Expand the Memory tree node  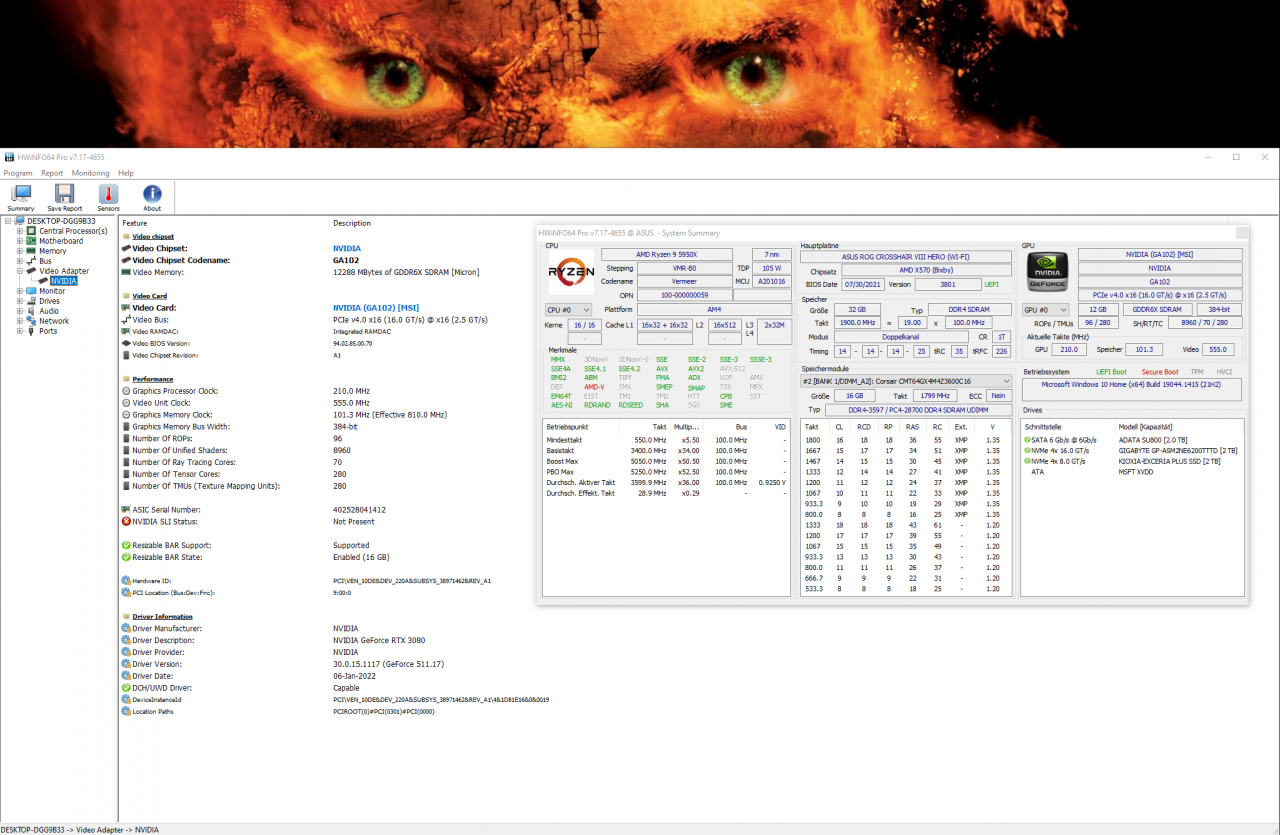pyautogui.click(x=19, y=251)
